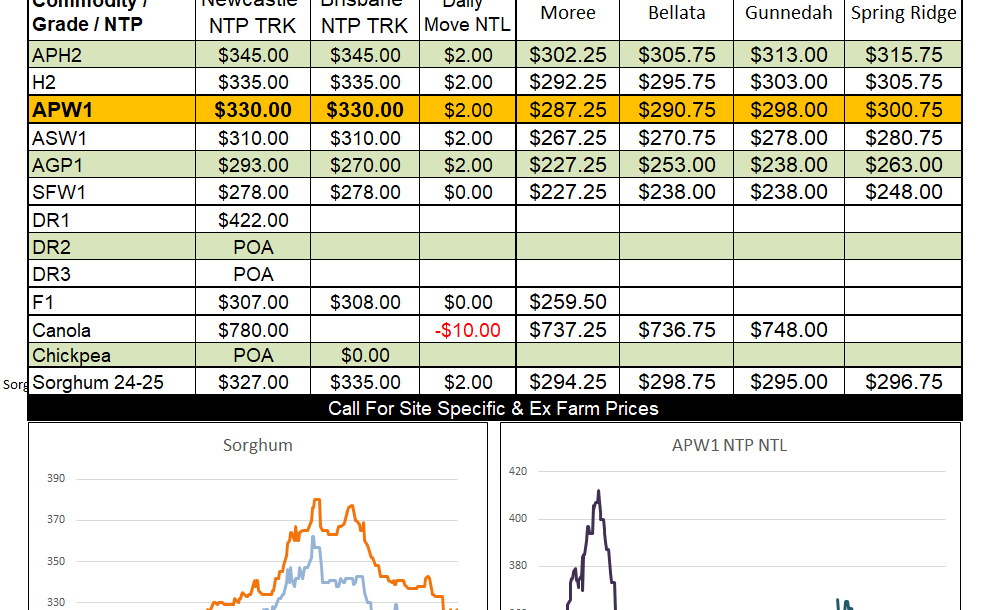993x610 pixels.
Task: Select the H2 Gunnedah price $303.00
Action: [x=788, y=83]
